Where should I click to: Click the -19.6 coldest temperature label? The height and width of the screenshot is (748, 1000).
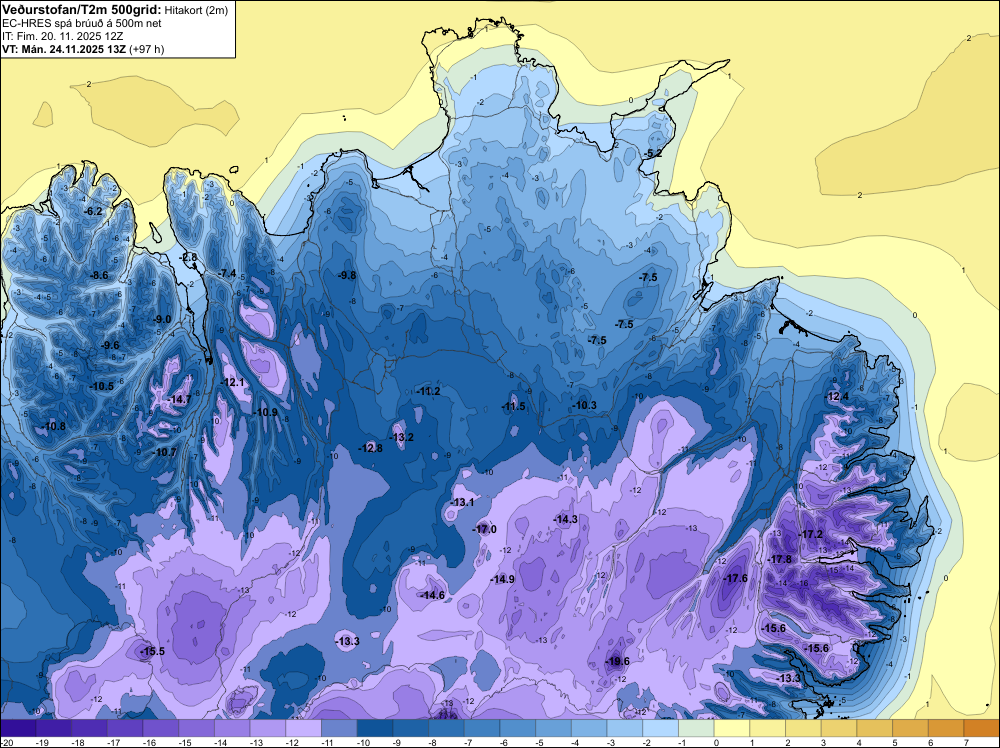coord(618,662)
